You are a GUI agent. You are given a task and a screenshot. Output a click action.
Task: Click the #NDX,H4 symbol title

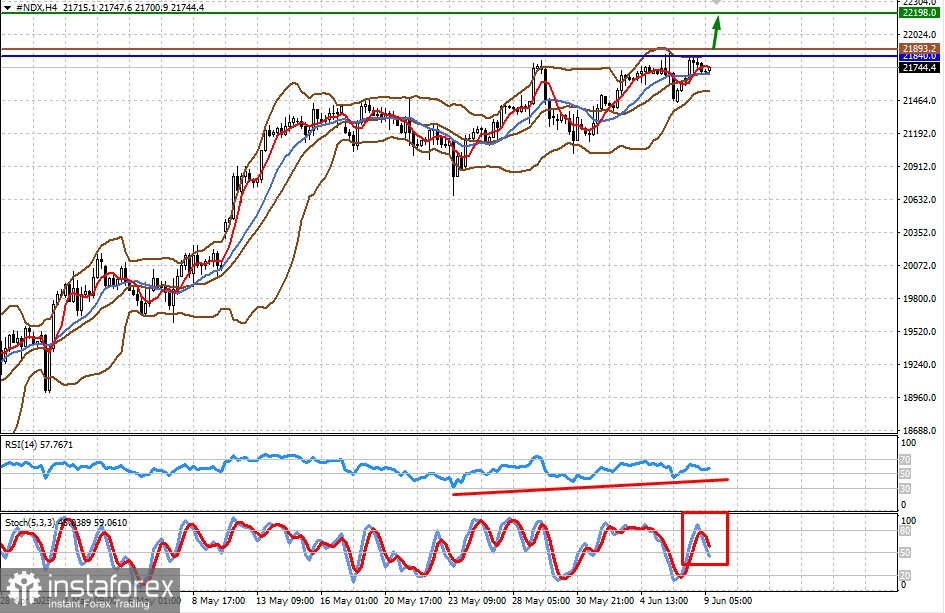36,8
